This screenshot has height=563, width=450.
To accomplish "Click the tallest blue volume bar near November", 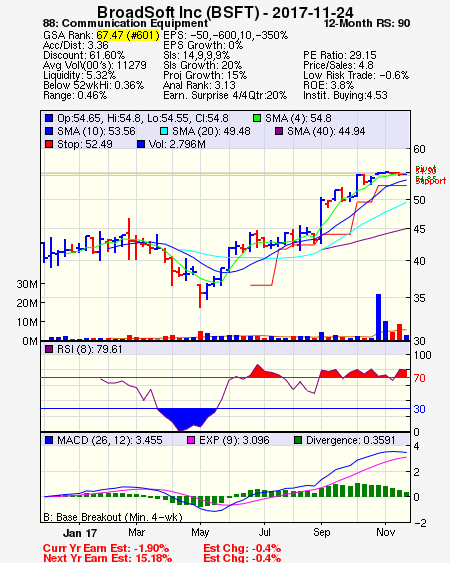I will 379,317.
